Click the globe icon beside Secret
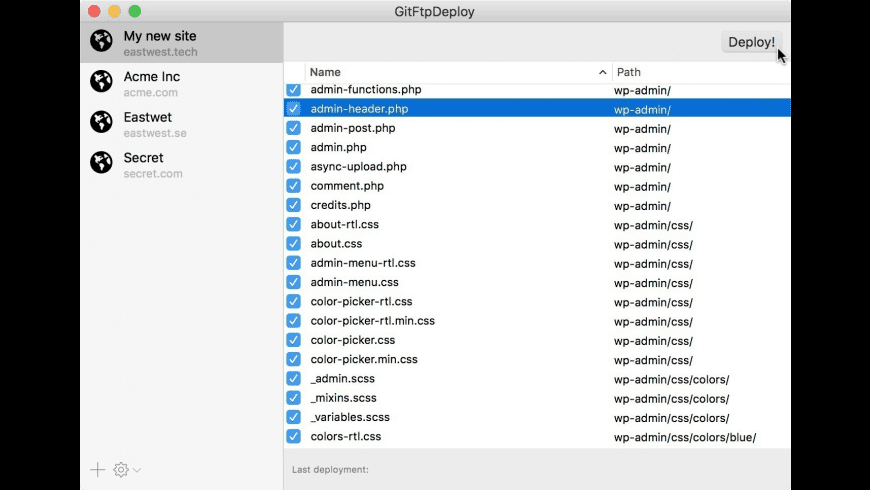 102,163
